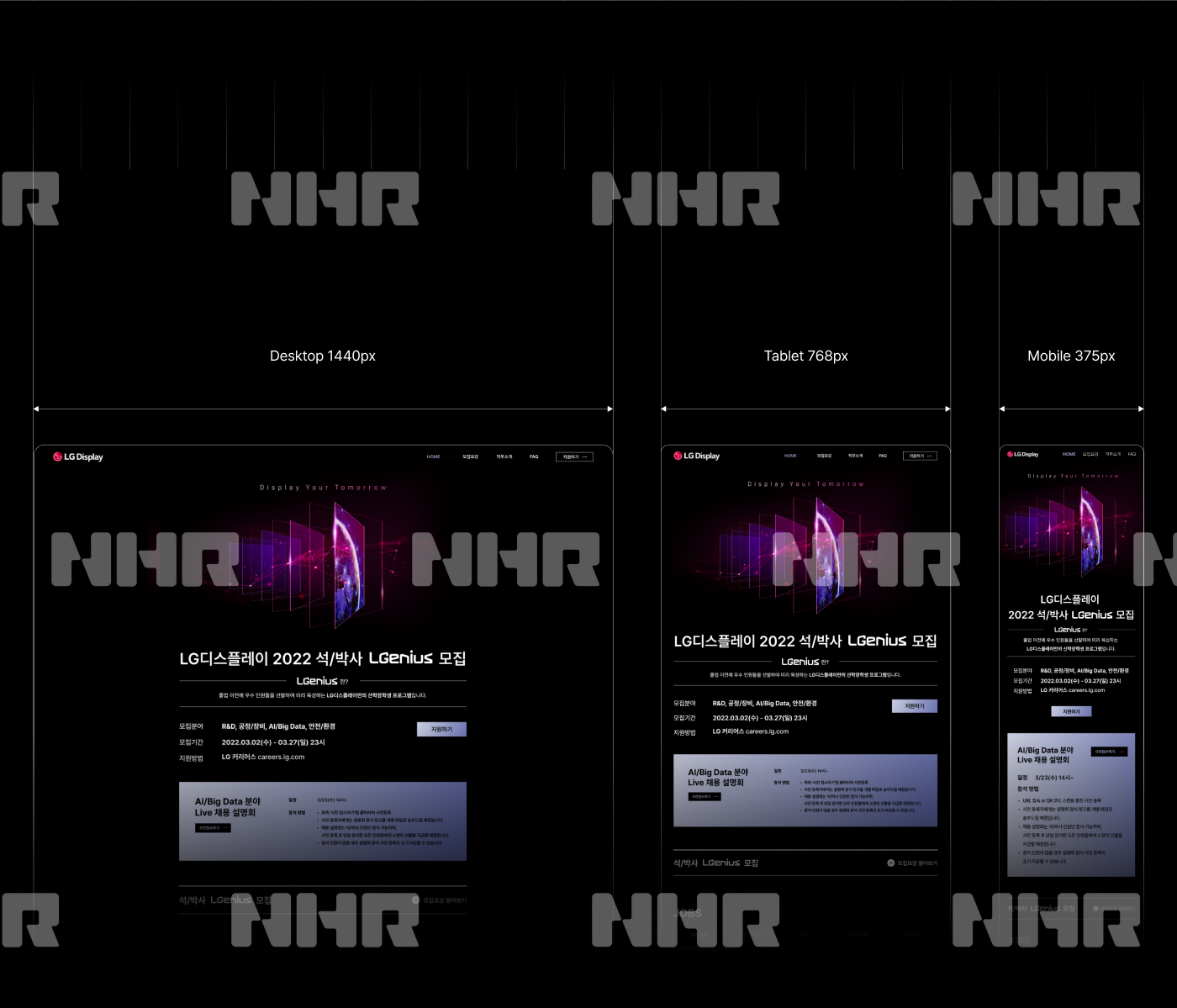The image size is (1177, 1008).
Task: Click LG Display logo in the desktop mockup
Action: tap(78, 457)
